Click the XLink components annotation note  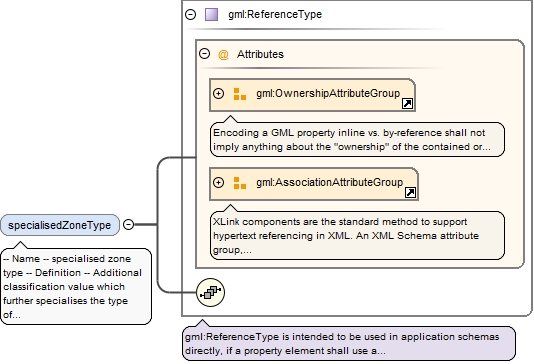[357, 236]
